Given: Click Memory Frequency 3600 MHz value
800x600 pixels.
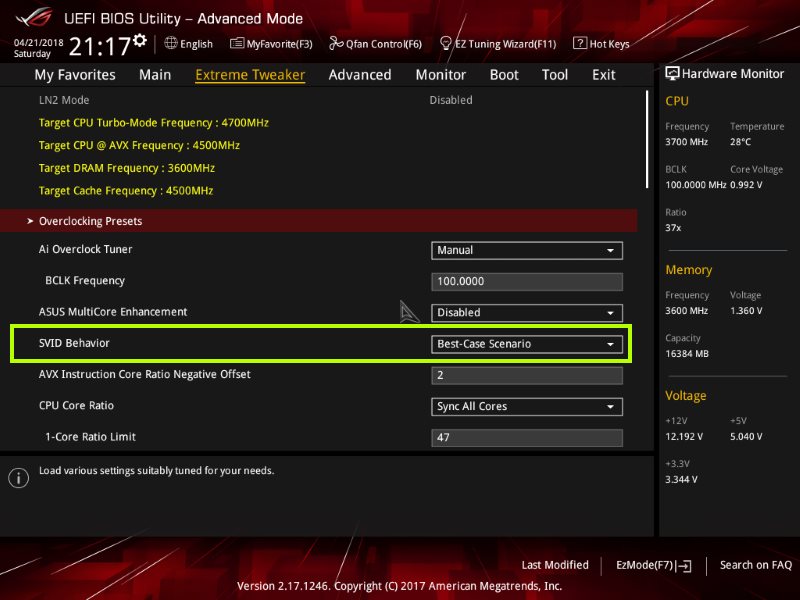Looking at the screenshot, I should tap(686, 310).
